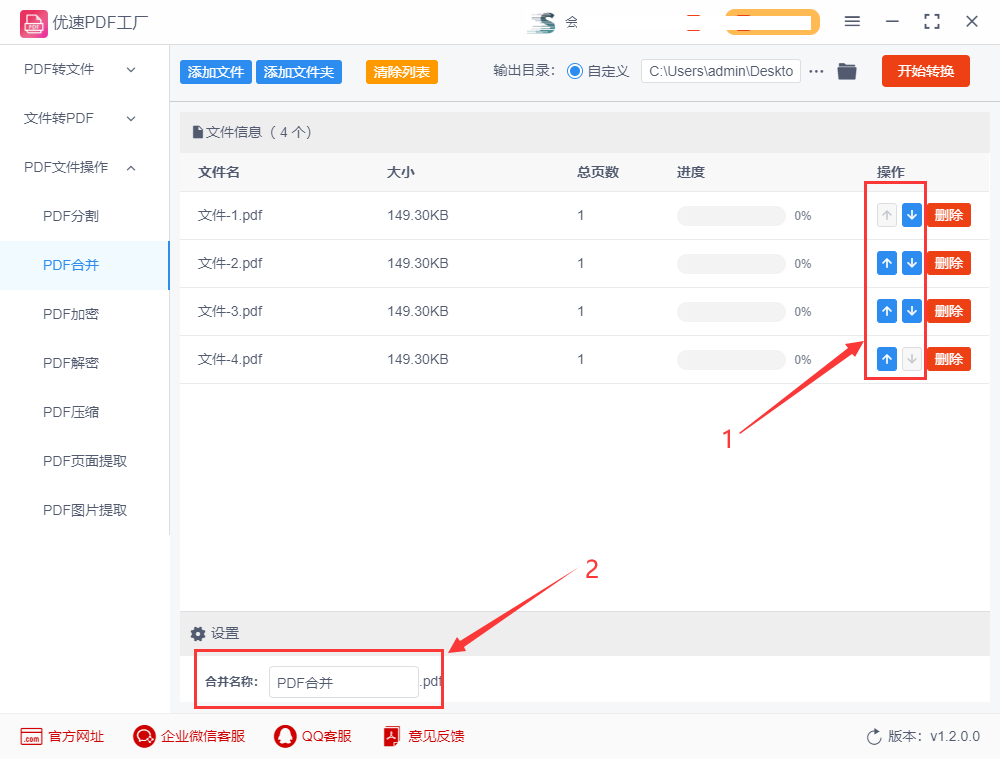Image resolution: width=1000 pixels, height=760 pixels.
Task: Open QQ客服 penguin icon
Action: 285,736
